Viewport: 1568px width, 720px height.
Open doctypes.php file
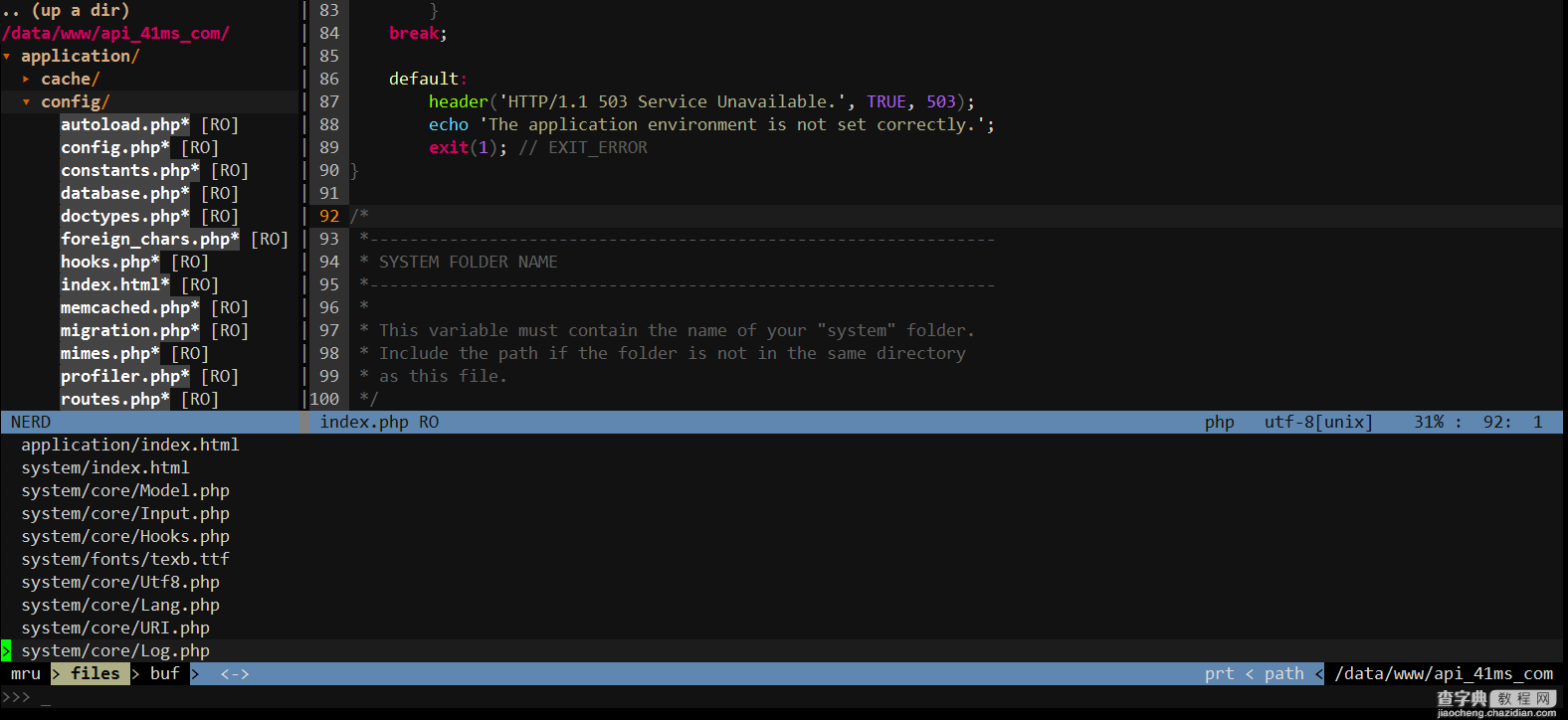click(124, 217)
